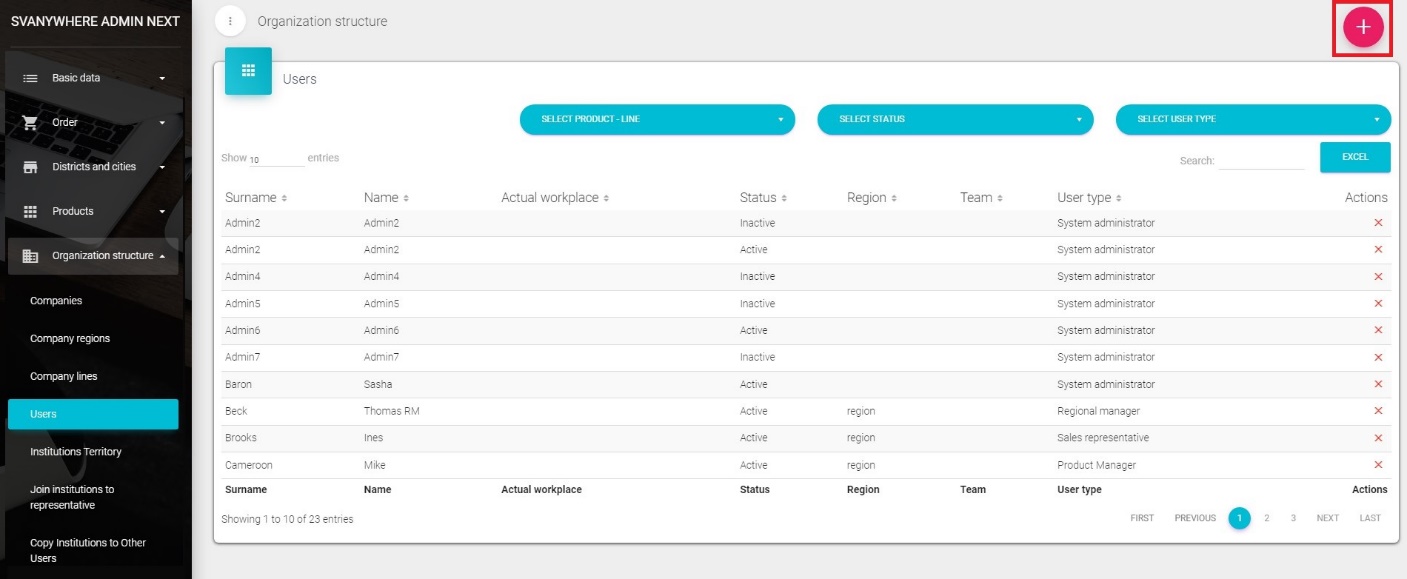
Task: Expand the Basic data sidebar menu
Action: click(94, 78)
